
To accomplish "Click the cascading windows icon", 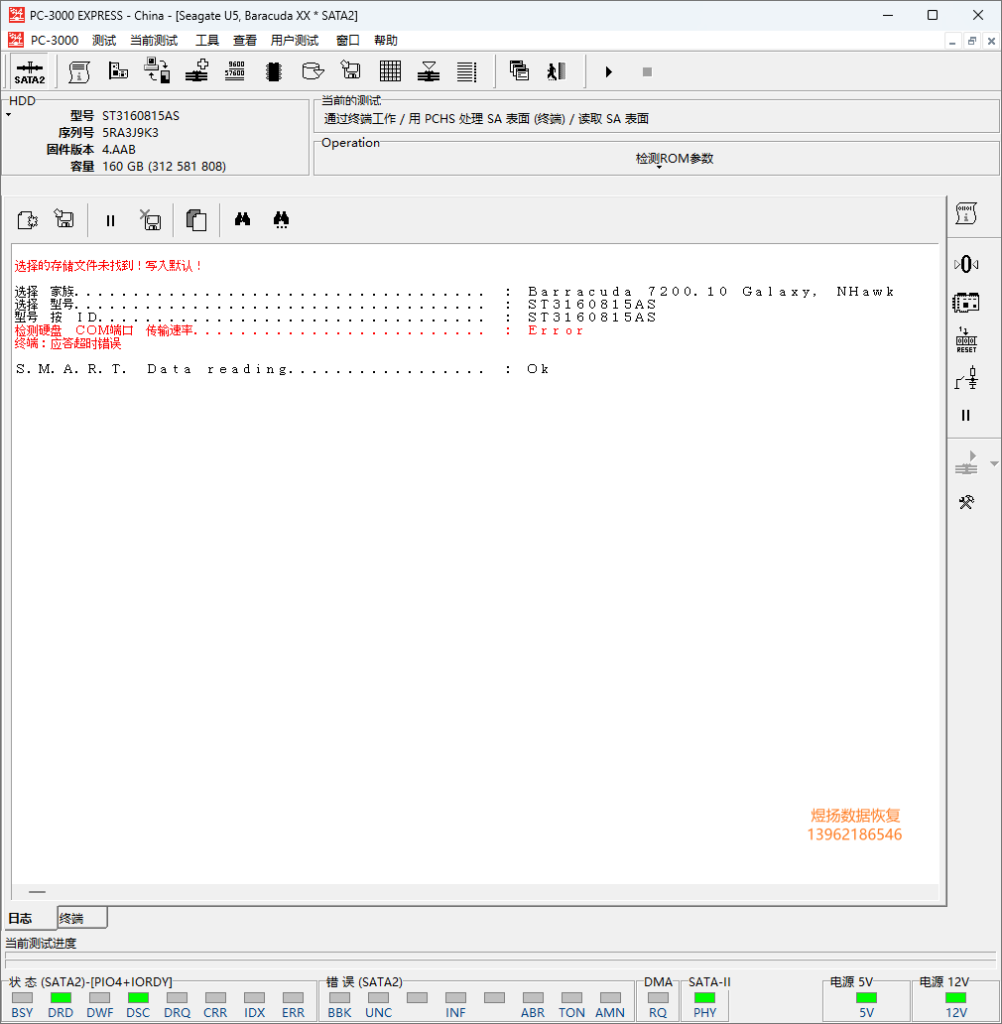I will 519,71.
